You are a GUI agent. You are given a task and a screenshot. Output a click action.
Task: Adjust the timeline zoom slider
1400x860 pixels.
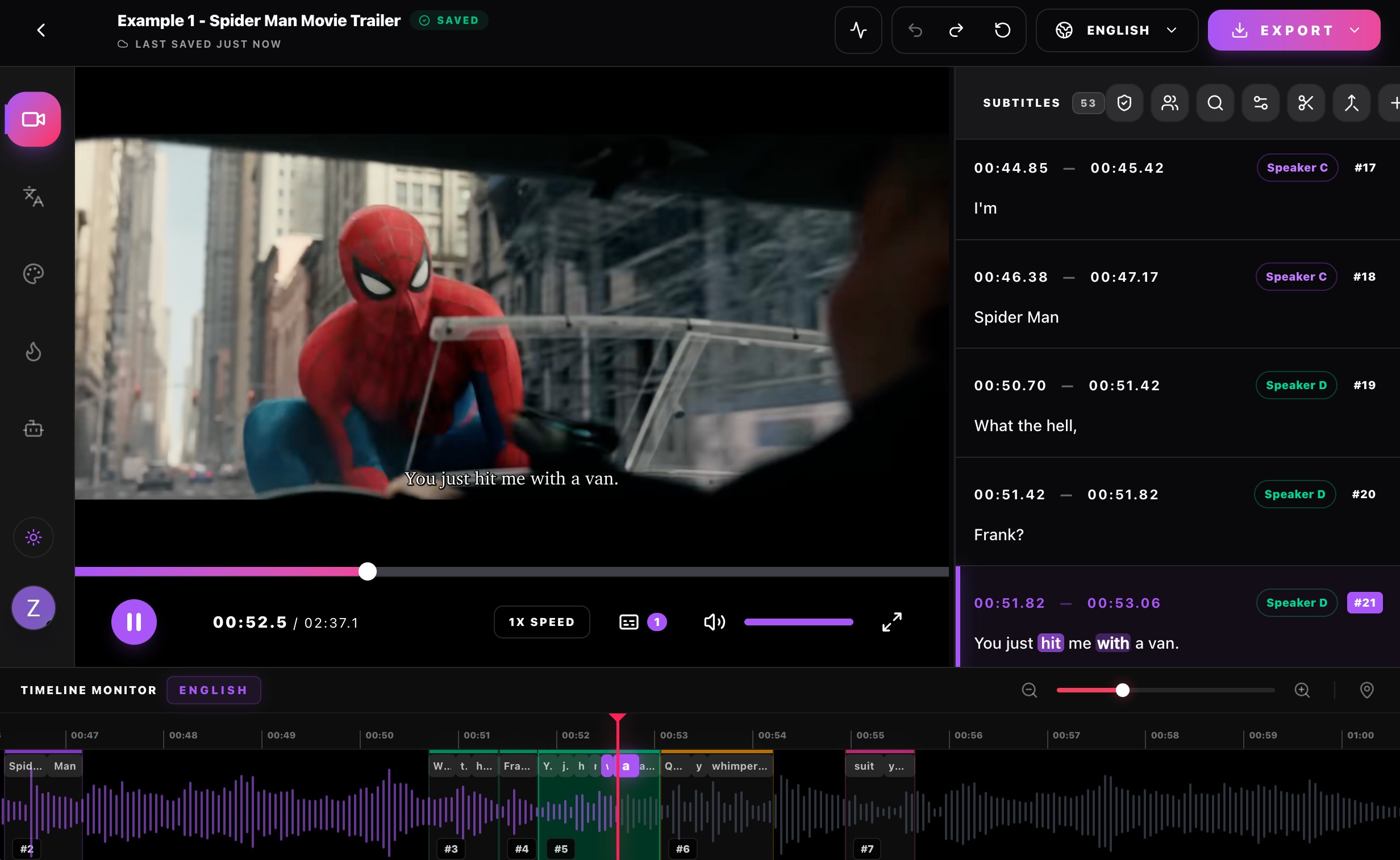(x=1122, y=690)
